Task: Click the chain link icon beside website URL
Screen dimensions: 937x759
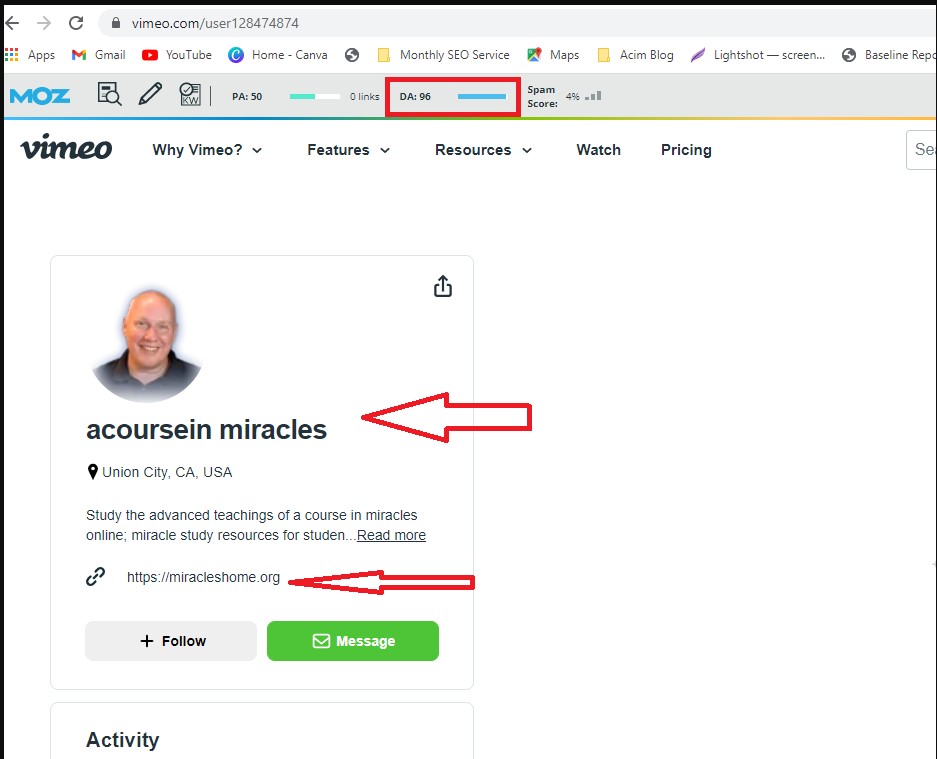Action: point(96,577)
